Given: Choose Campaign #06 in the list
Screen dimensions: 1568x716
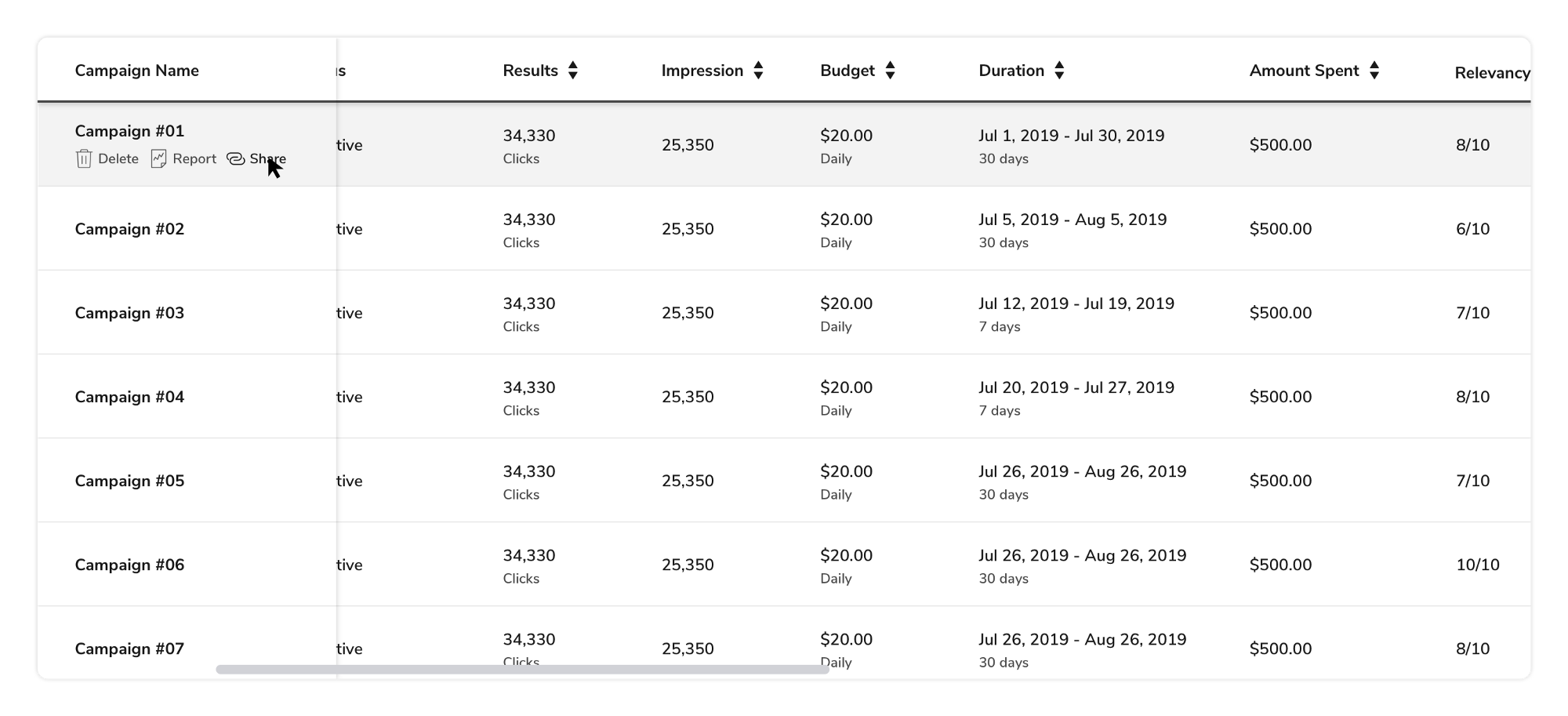Looking at the screenshot, I should point(129,565).
